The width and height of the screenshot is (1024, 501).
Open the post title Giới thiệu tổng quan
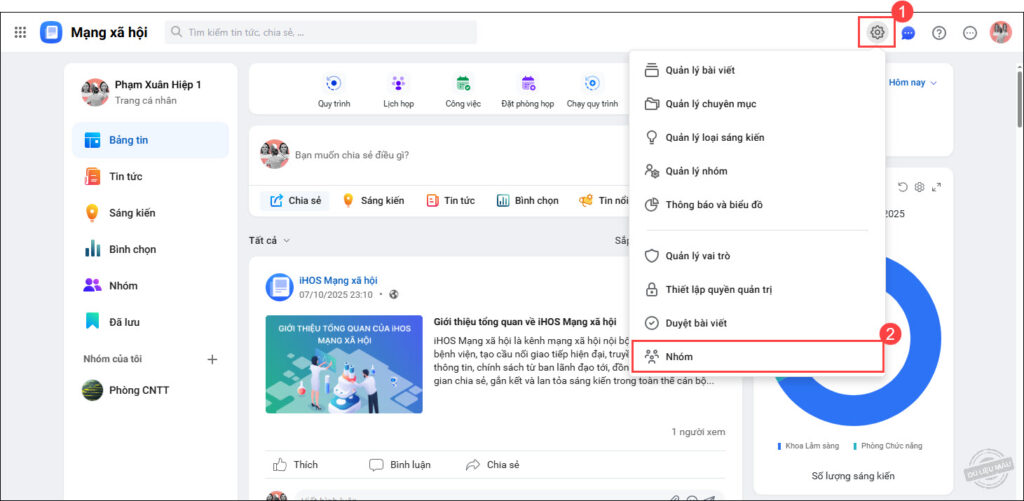pyautogui.click(x=525, y=321)
